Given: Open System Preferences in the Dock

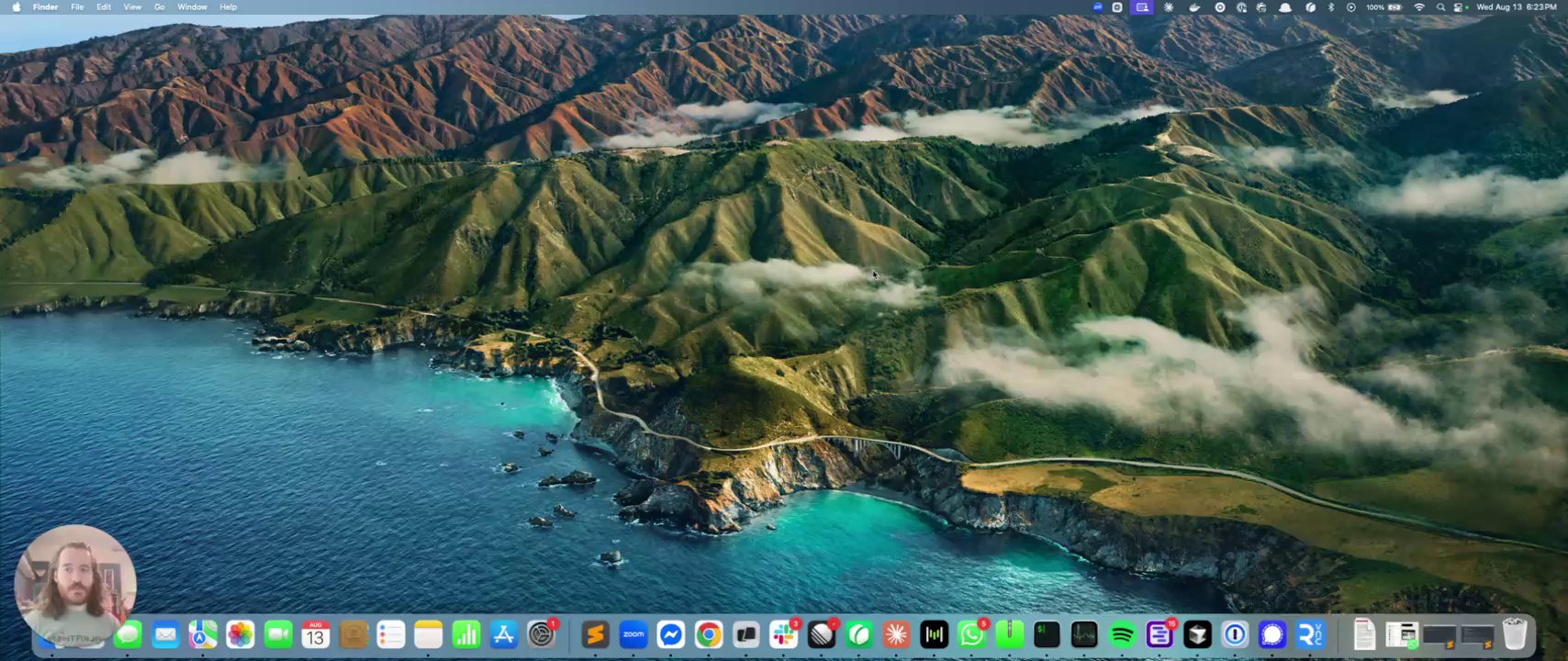Looking at the screenshot, I should tap(542, 634).
